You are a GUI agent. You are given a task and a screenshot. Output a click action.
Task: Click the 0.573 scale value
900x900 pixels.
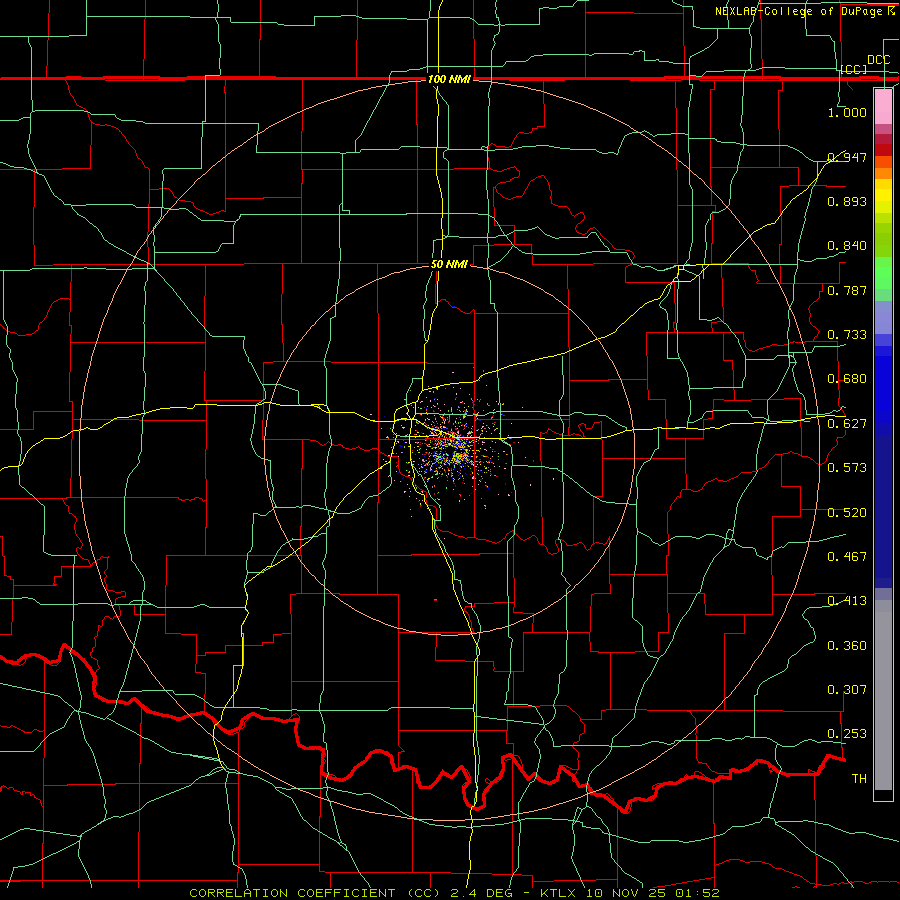(847, 468)
